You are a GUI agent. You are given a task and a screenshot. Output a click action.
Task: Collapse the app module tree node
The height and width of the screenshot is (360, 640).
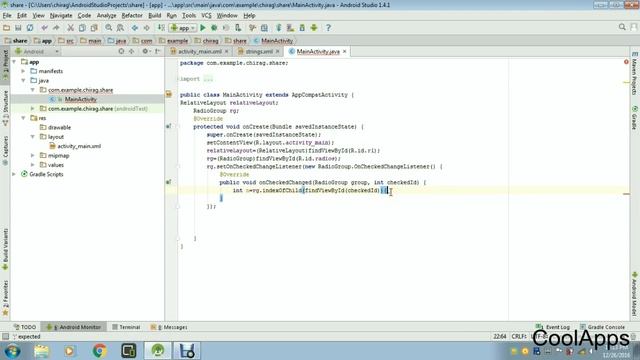tap(14, 62)
